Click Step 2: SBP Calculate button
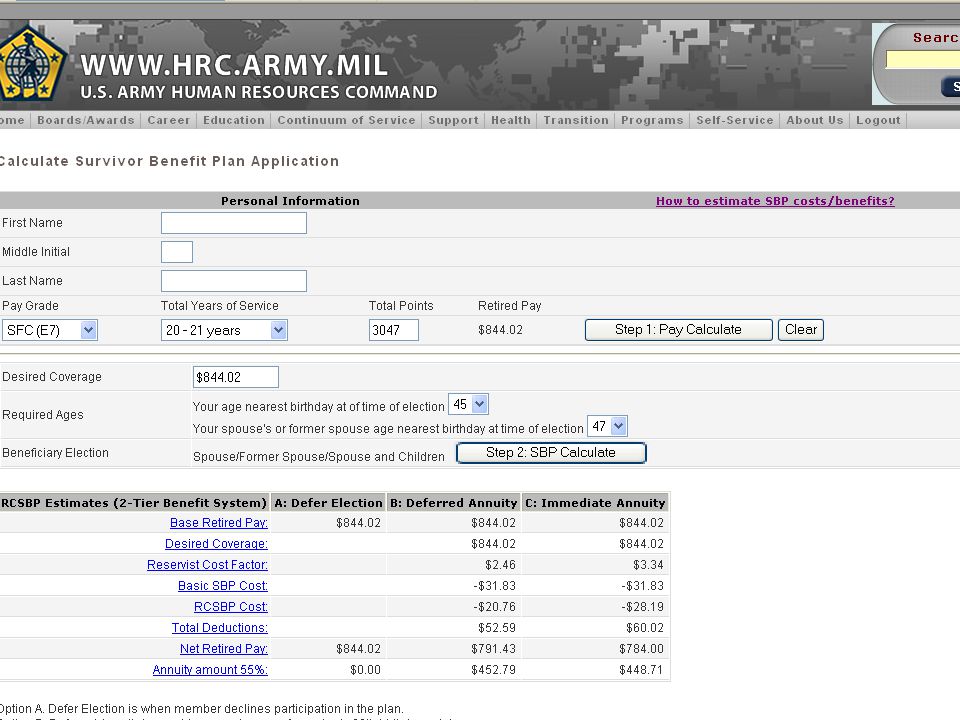 click(551, 452)
